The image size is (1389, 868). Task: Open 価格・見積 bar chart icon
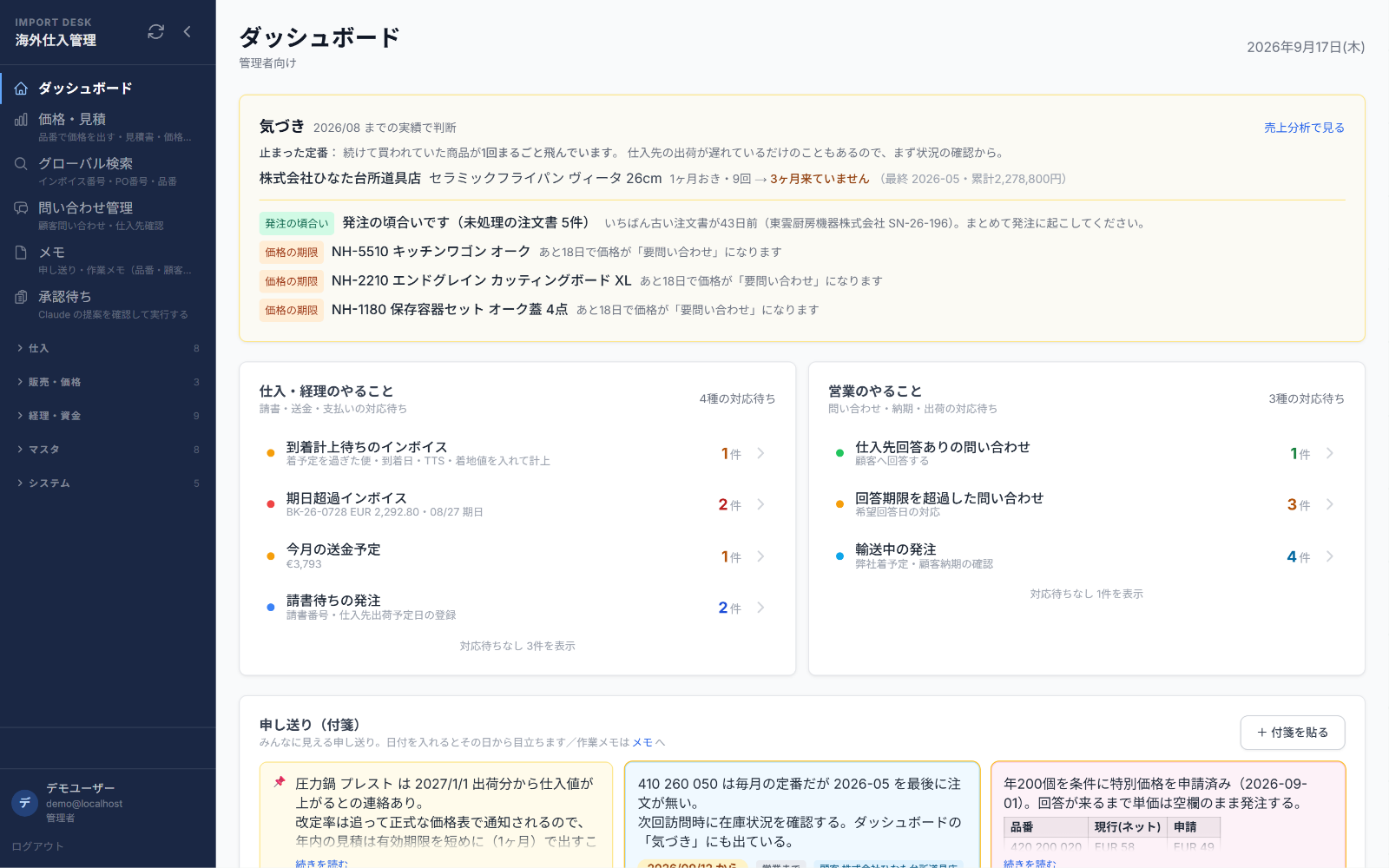tap(21, 120)
